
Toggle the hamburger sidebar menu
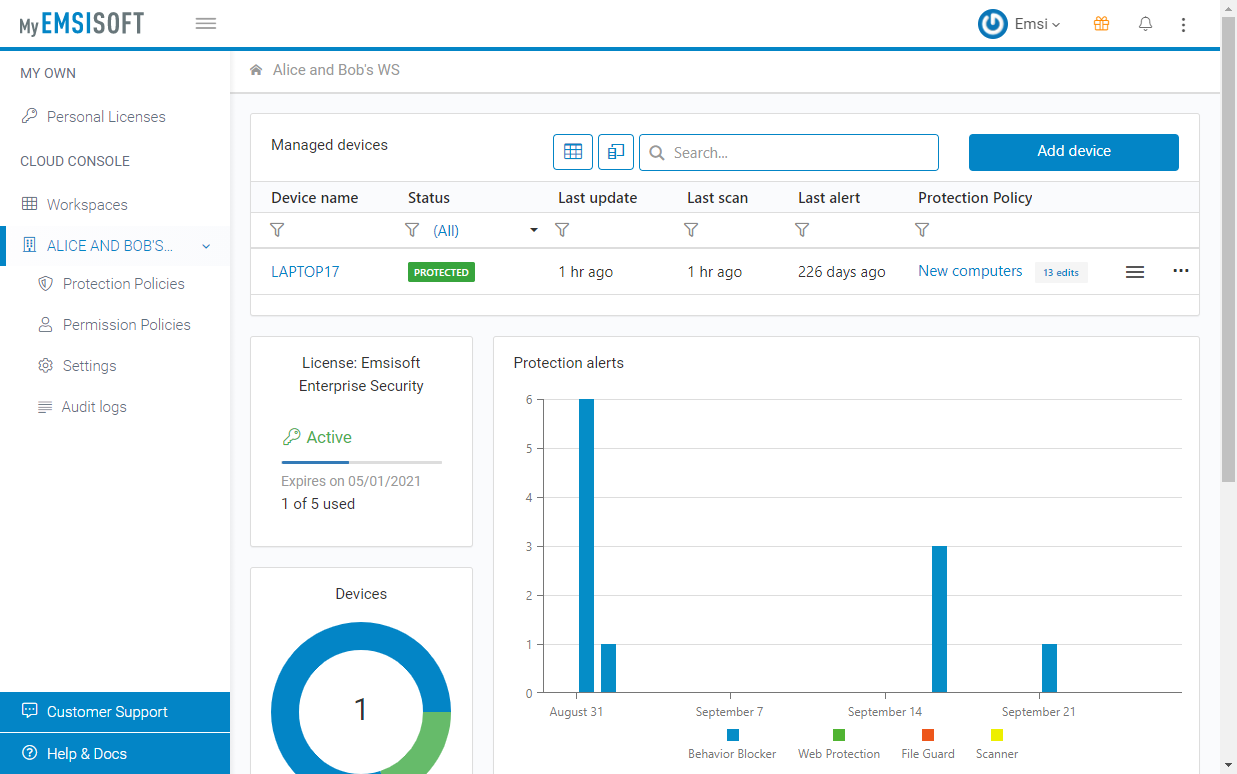206,24
